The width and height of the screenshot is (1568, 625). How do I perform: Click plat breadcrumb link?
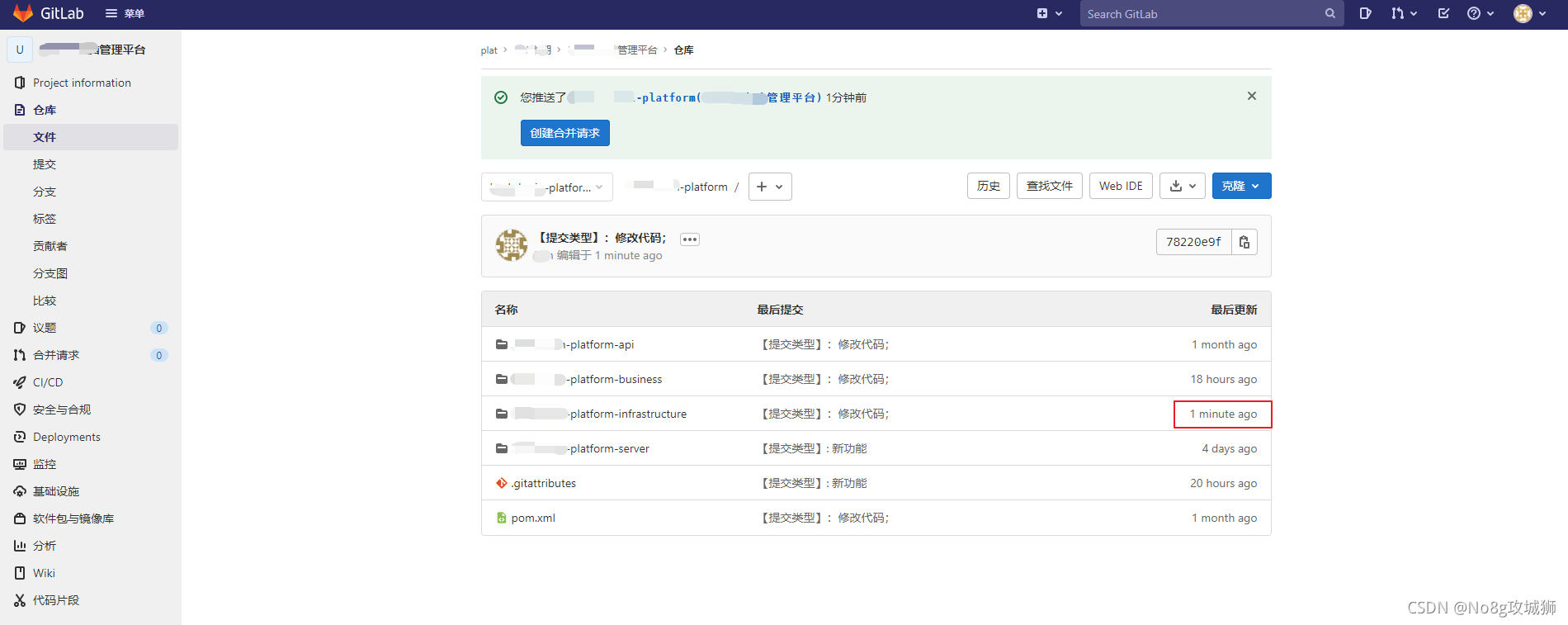point(489,50)
